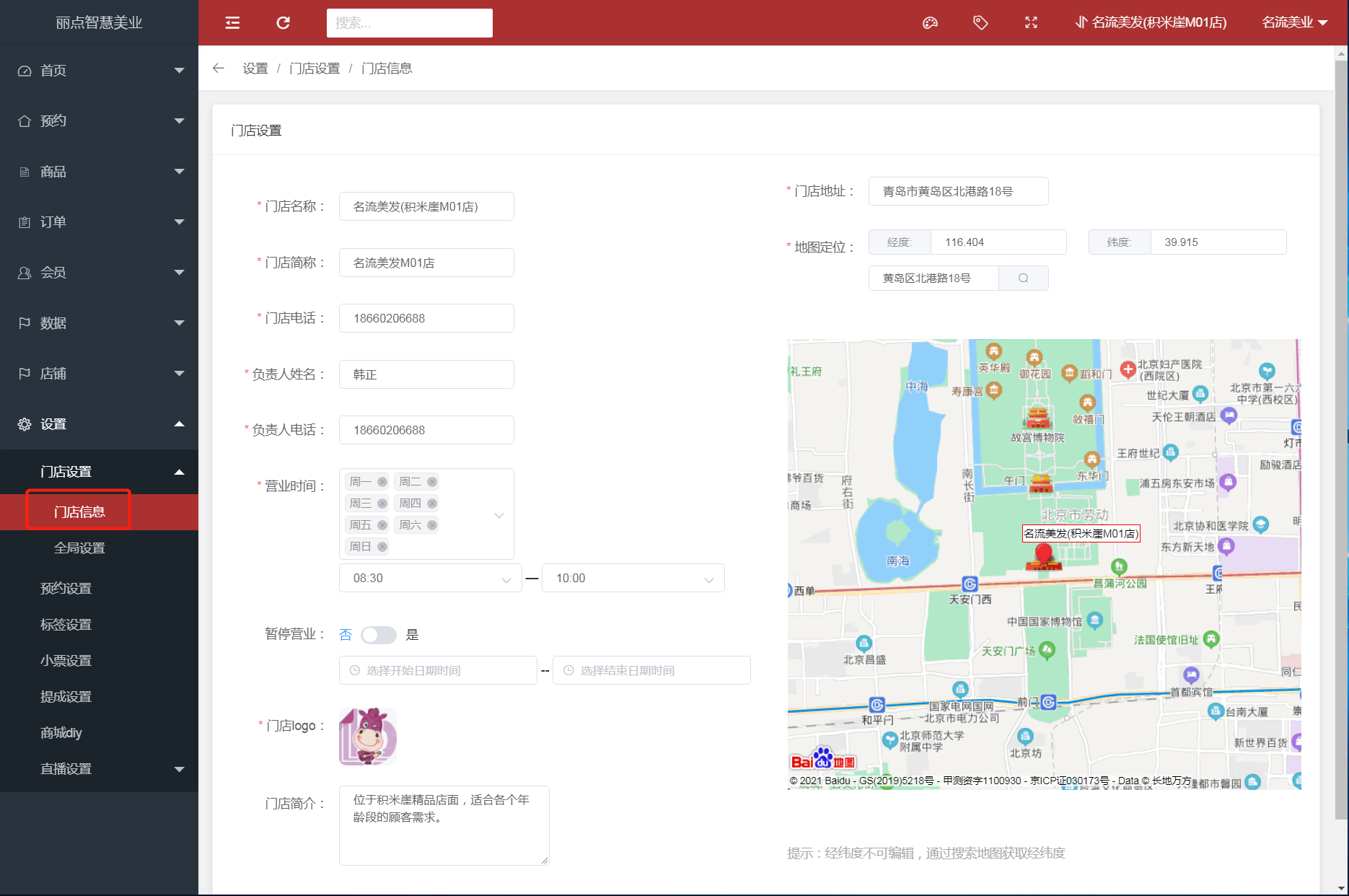Collapse the 设置 sidebar menu
Screen dimensions: 1349x896
pos(99,424)
